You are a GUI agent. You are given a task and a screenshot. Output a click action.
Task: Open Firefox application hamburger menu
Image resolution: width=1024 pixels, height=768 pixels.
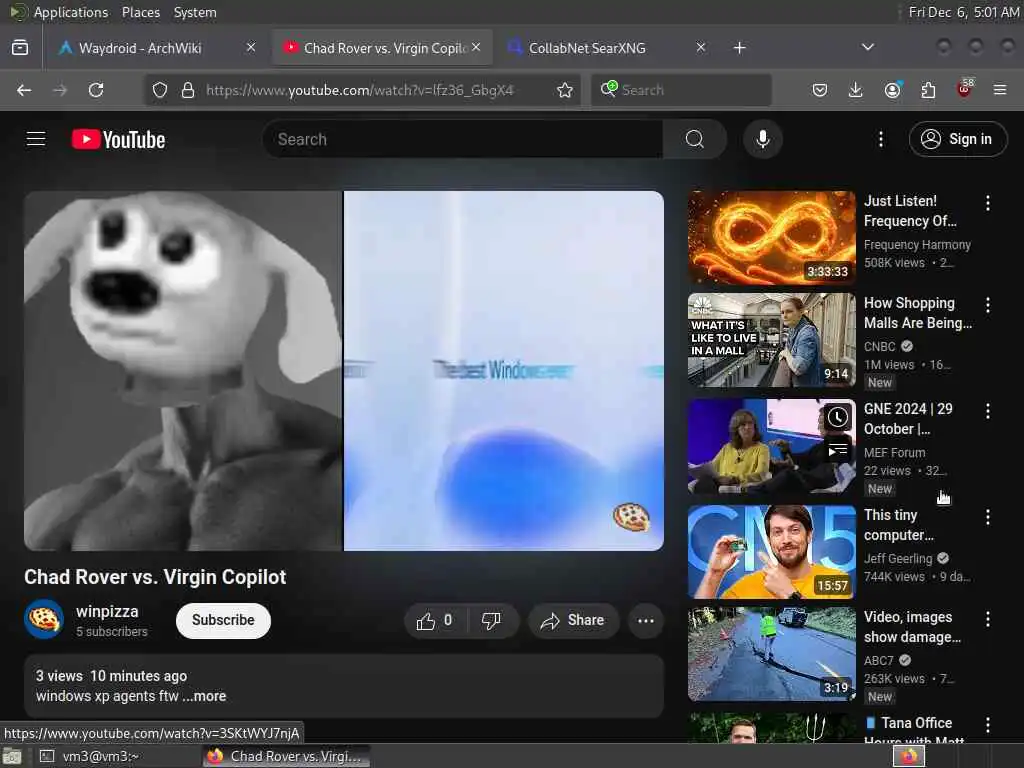point(1000,90)
